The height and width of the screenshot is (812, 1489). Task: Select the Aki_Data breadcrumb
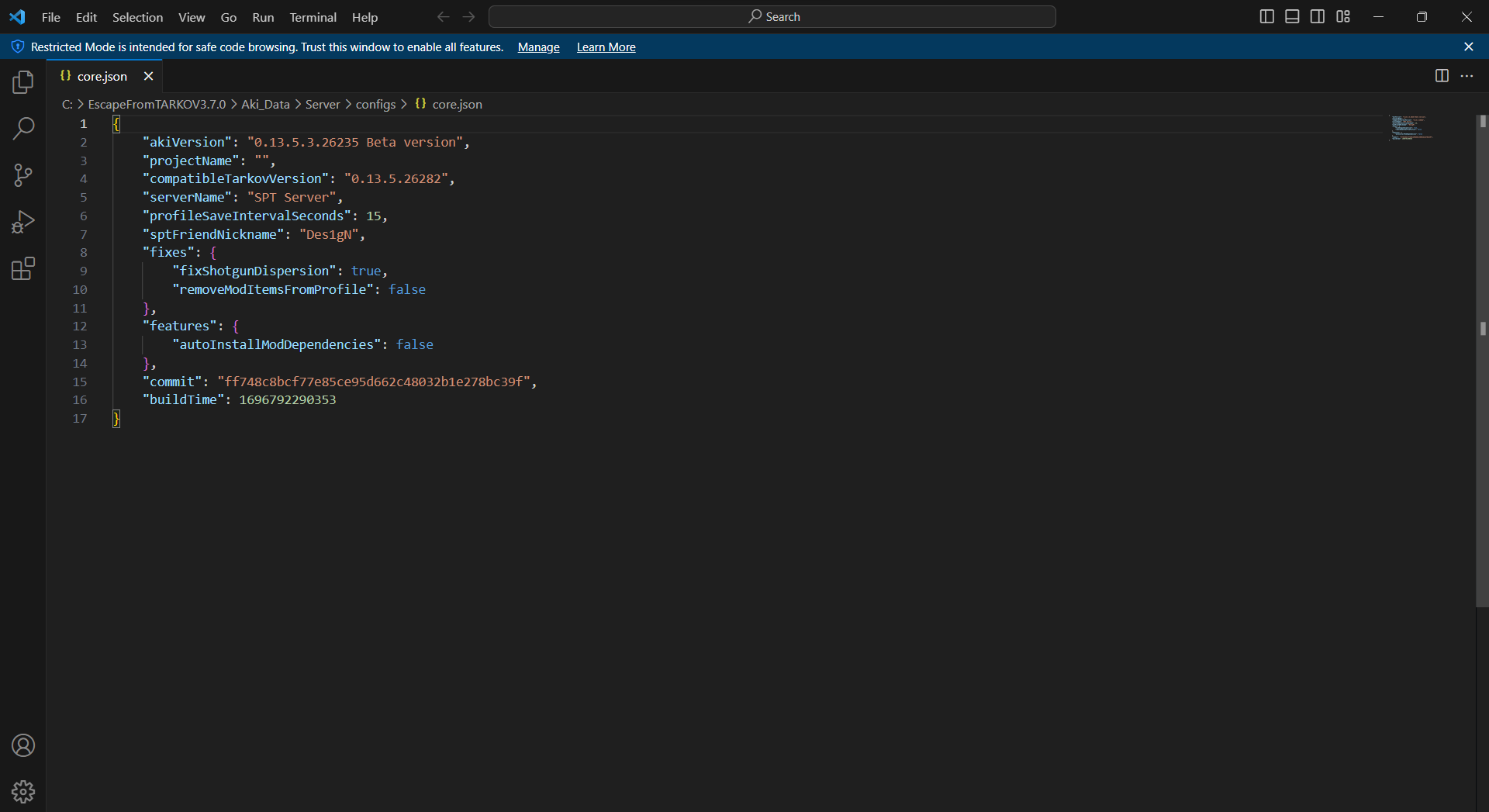tap(265, 104)
